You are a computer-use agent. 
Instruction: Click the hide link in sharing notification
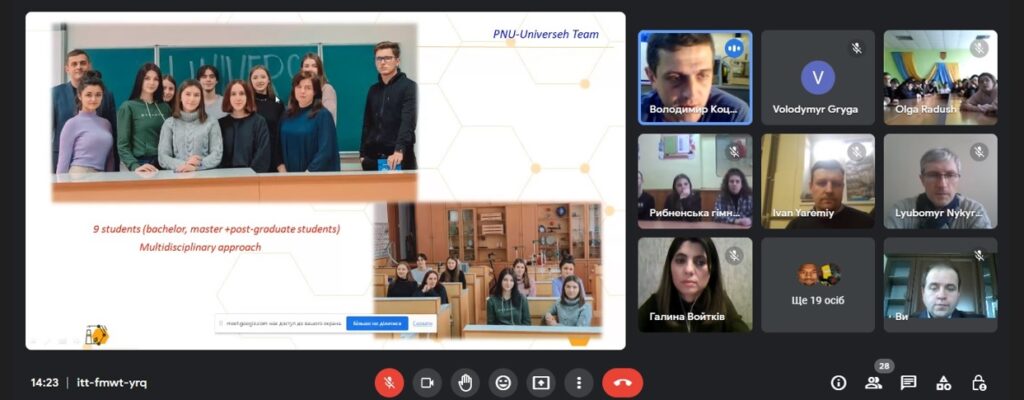423,324
